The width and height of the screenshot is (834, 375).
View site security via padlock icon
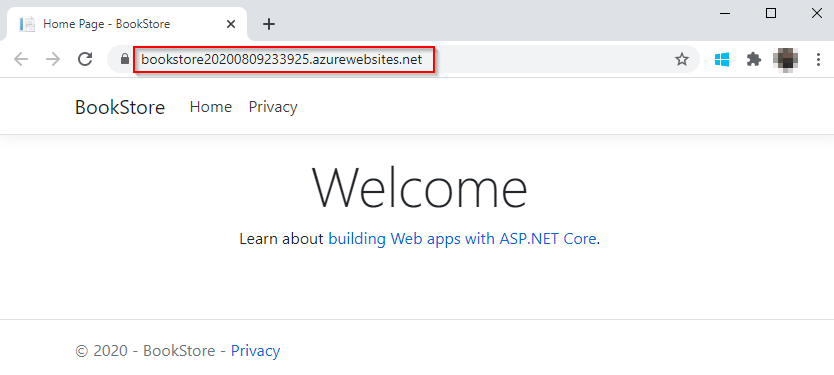[x=125, y=59]
